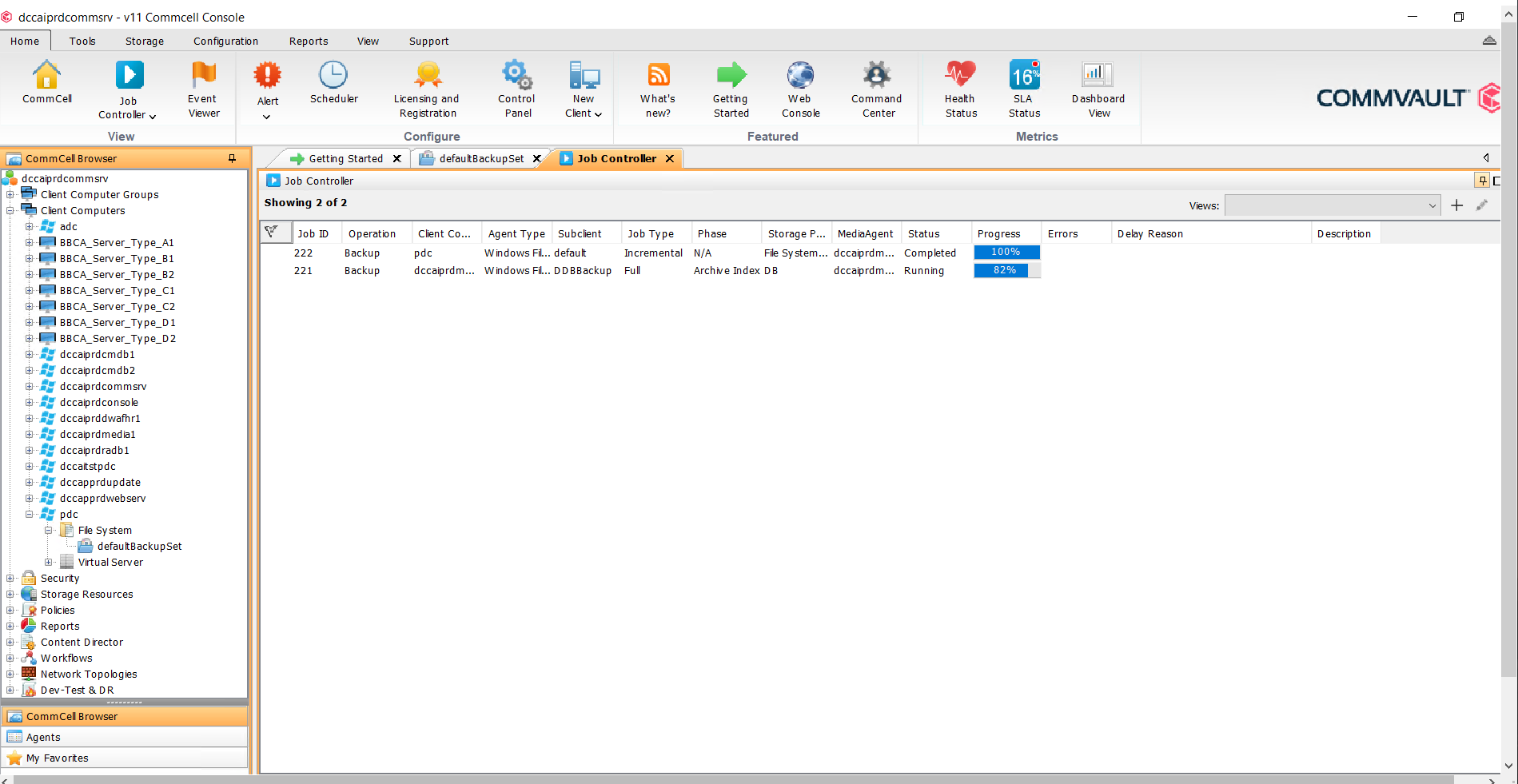Image resolution: width=1518 pixels, height=784 pixels.
Task: Select job 221 row by its ID
Action: pyautogui.click(x=303, y=270)
